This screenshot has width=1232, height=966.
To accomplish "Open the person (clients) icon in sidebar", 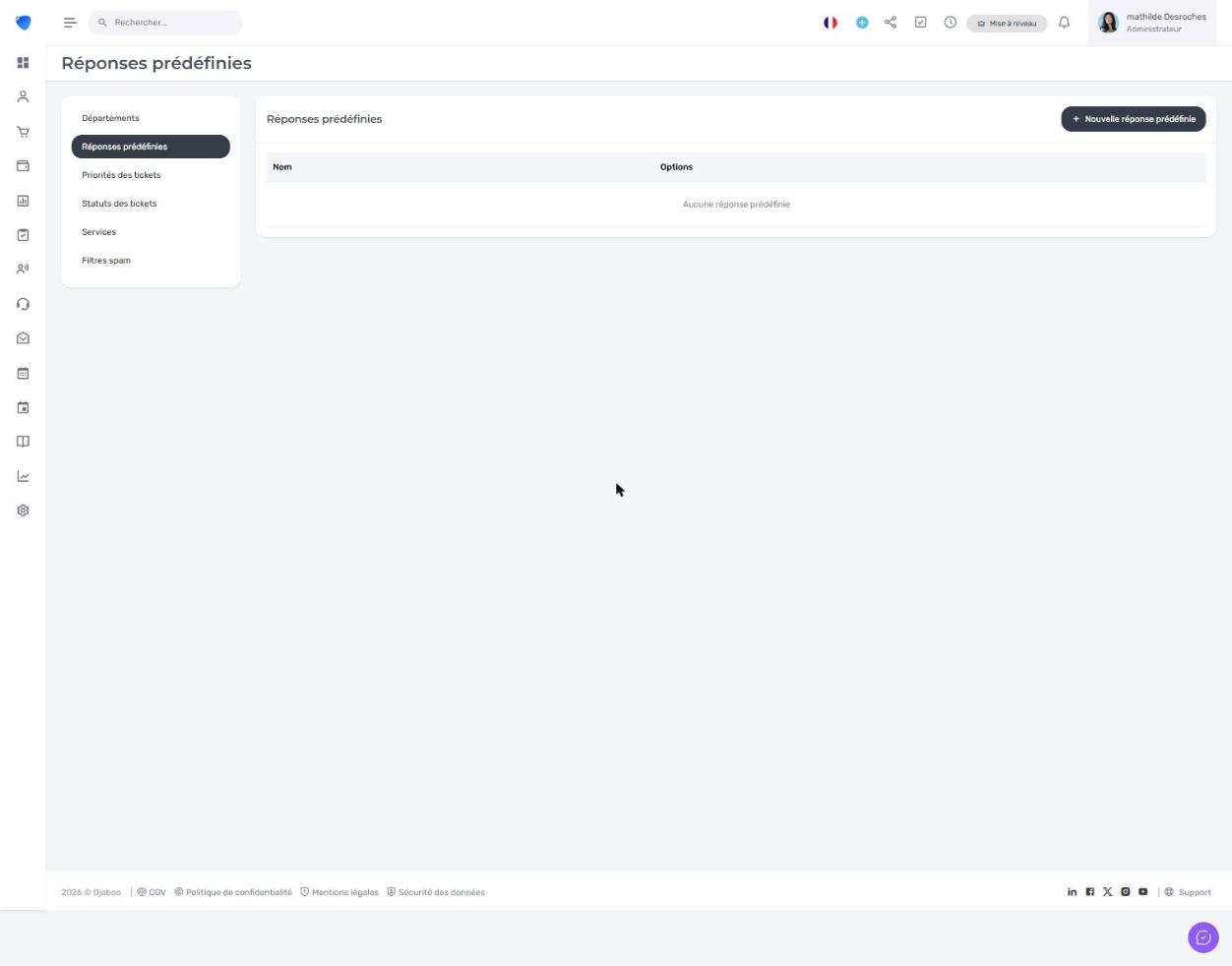I will point(23,97).
